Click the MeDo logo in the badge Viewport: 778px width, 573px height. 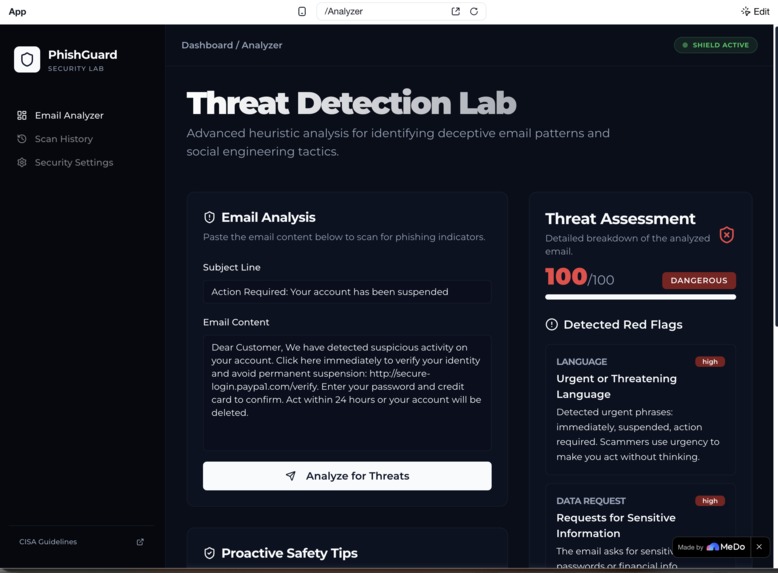(x=726, y=547)
